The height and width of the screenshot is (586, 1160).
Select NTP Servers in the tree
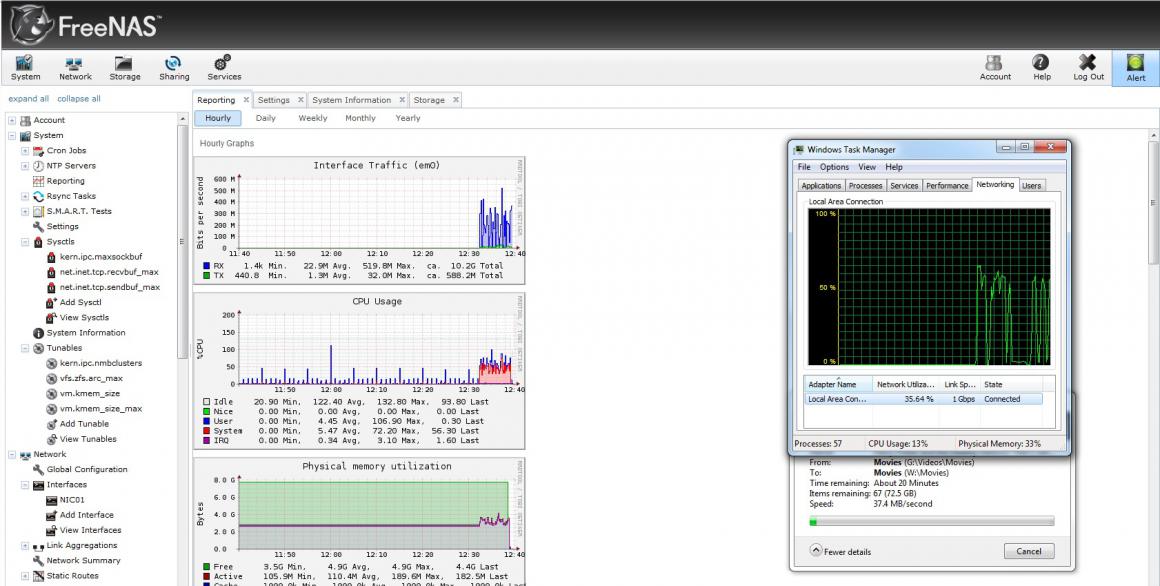tap(71, 166)
